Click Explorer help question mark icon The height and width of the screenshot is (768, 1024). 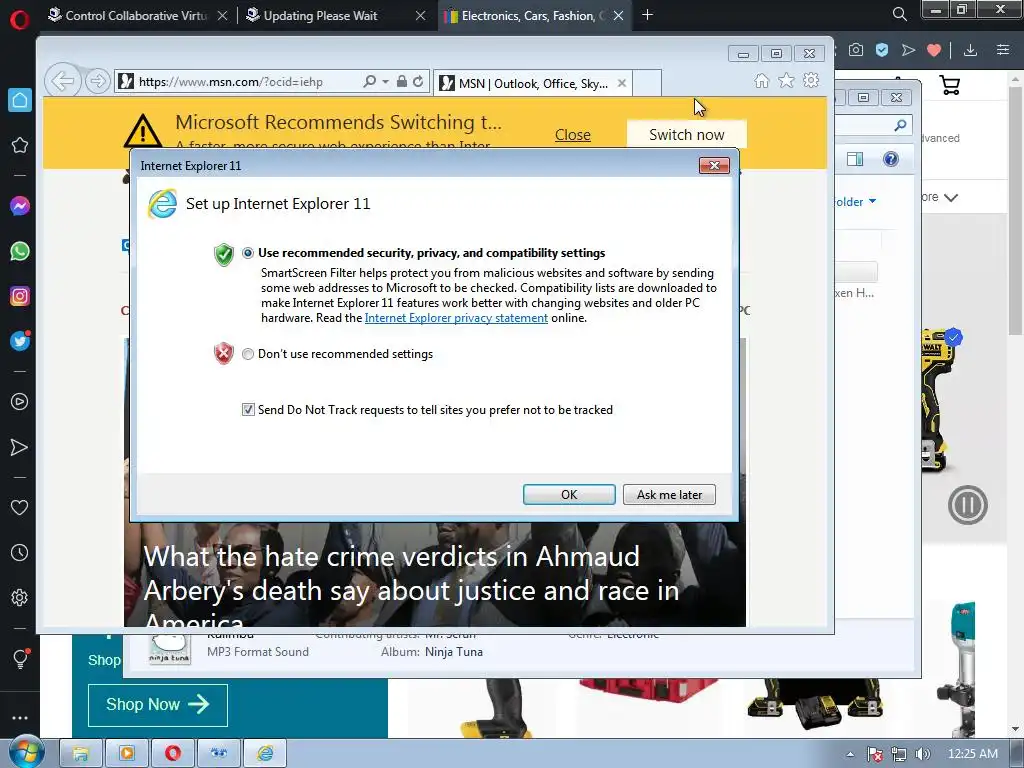pyautogui.click(x=890, y=159)
